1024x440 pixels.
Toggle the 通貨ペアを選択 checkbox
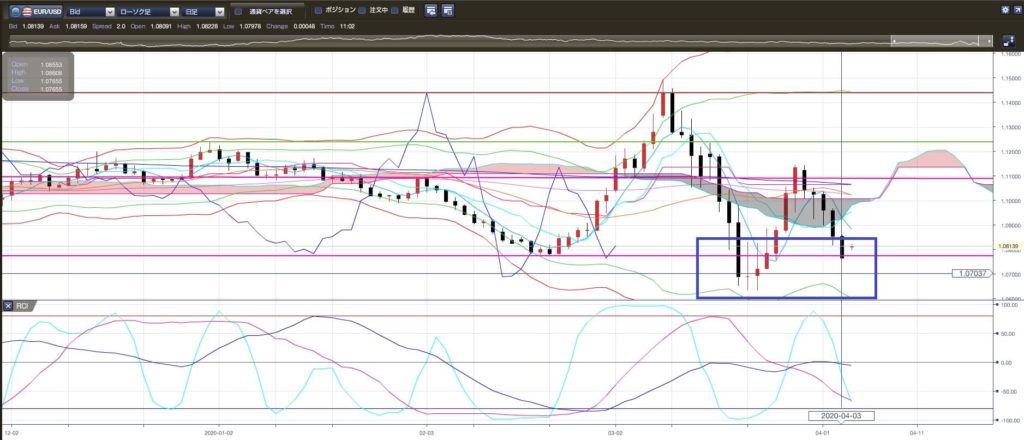click(x=238, y=11)
